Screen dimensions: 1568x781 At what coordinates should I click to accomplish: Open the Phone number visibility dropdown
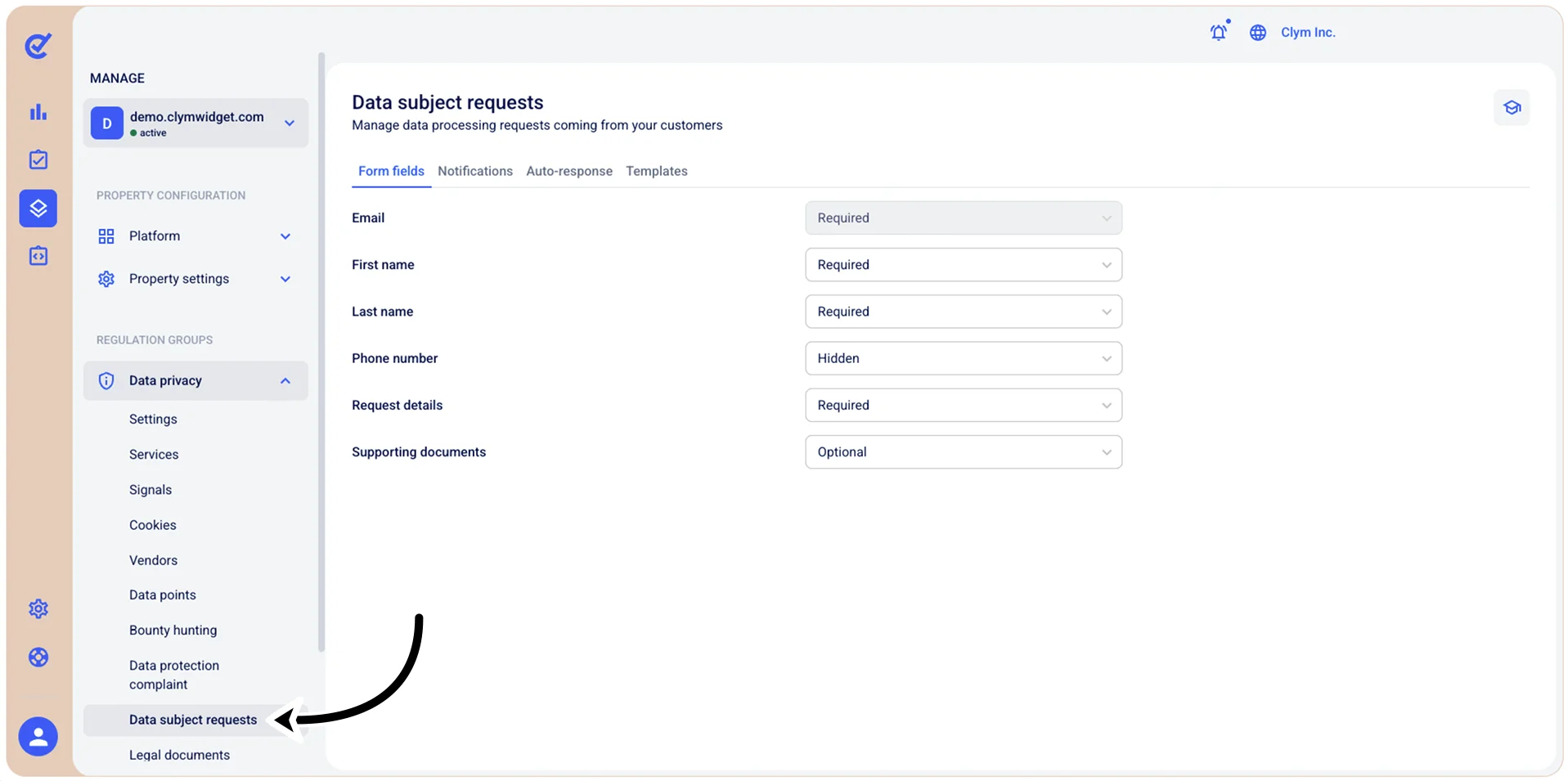964,358
